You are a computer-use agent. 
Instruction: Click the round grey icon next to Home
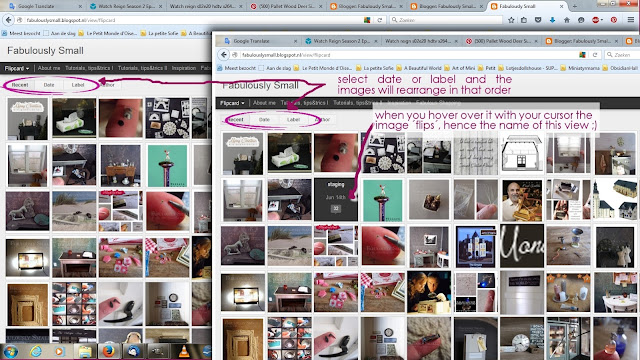(x=581, y=20)
